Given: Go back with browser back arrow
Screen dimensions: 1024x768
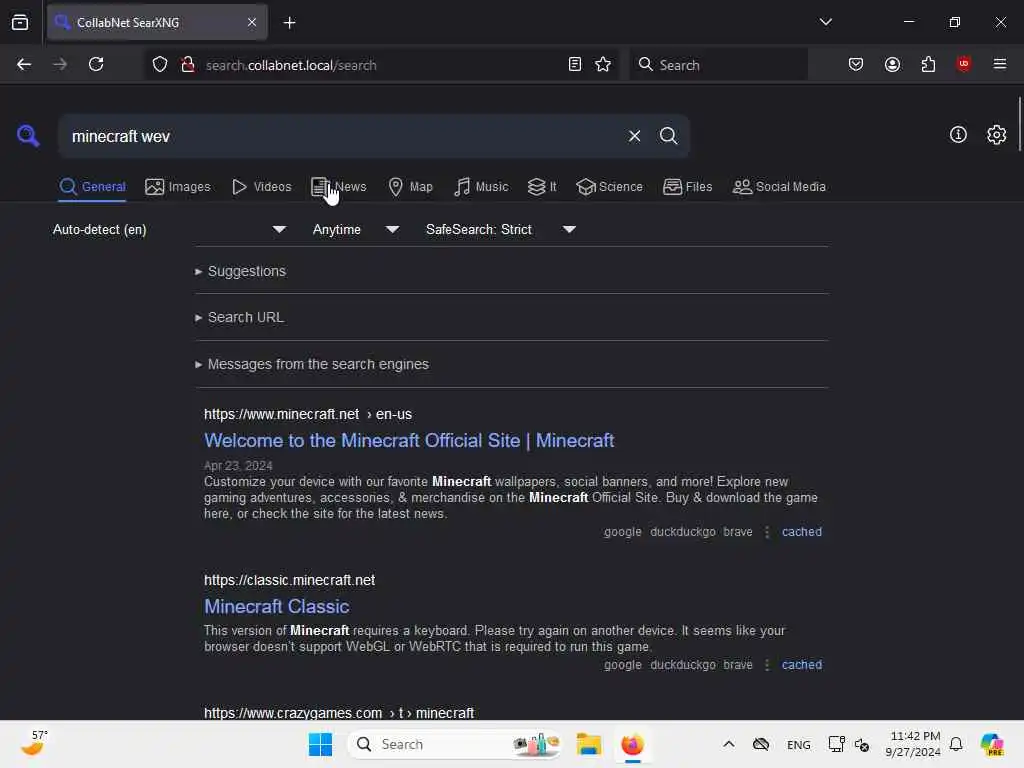Looking at the screenshot, I should (24, 64).
